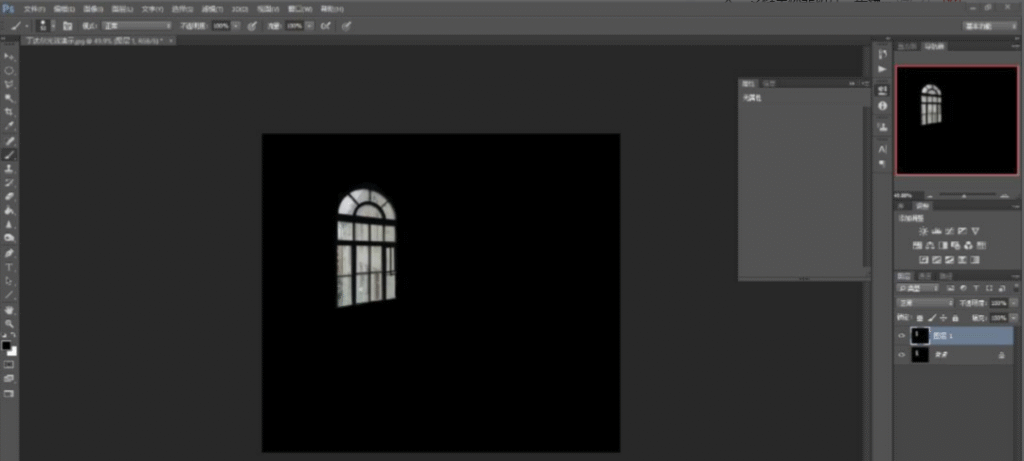
Task: Select the Lasso tool
Action: coord(9,84)
